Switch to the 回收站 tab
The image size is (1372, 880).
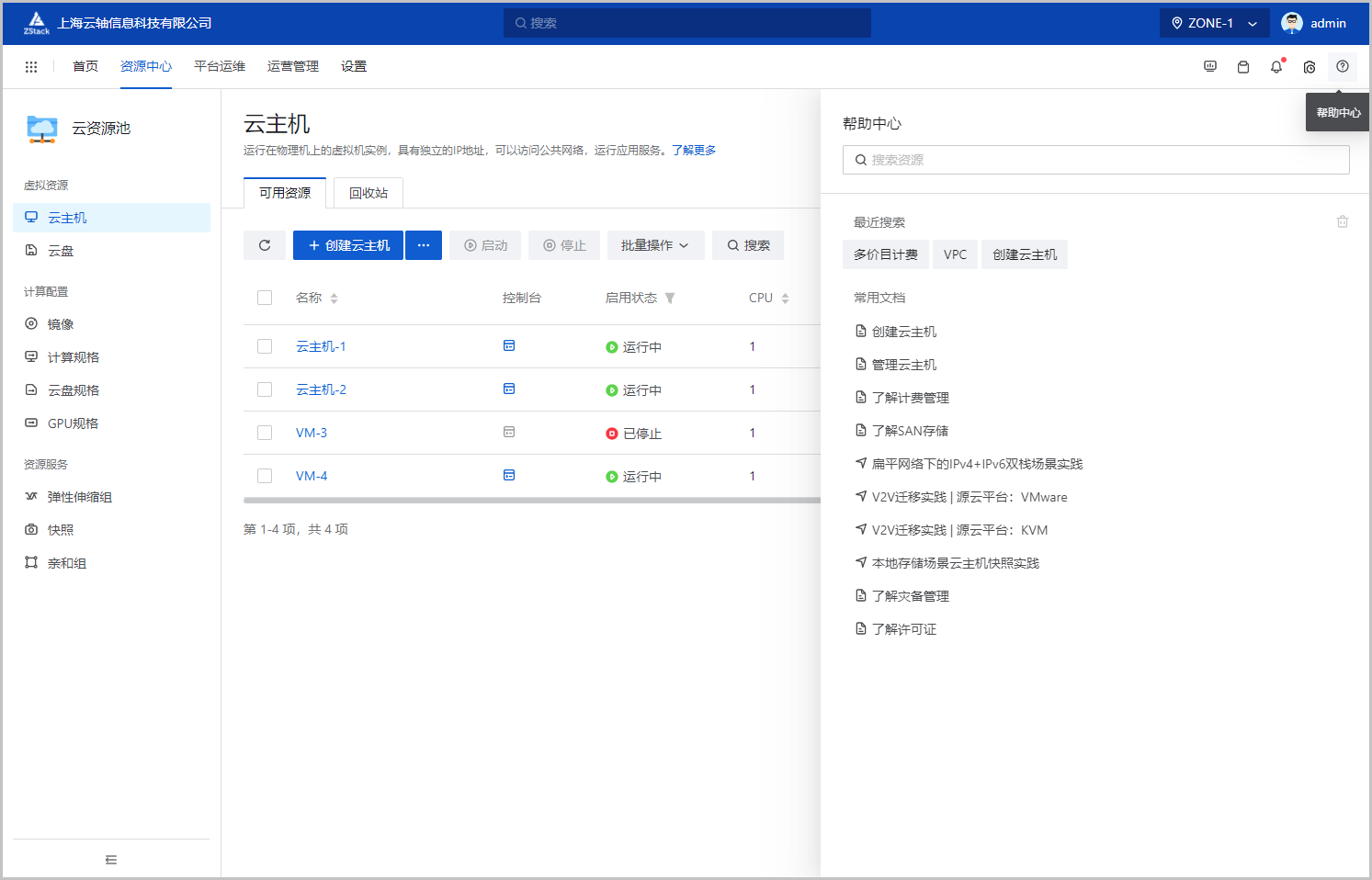369,193
